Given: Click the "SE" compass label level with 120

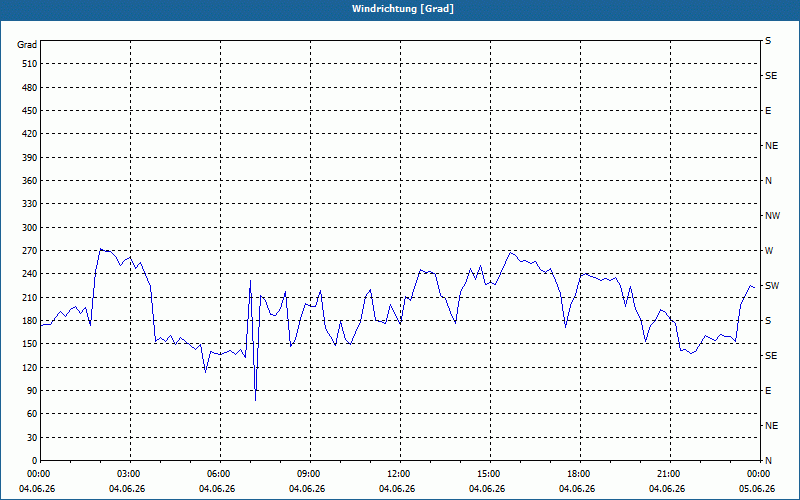Looking at the screenshot, I should (771, 356).
